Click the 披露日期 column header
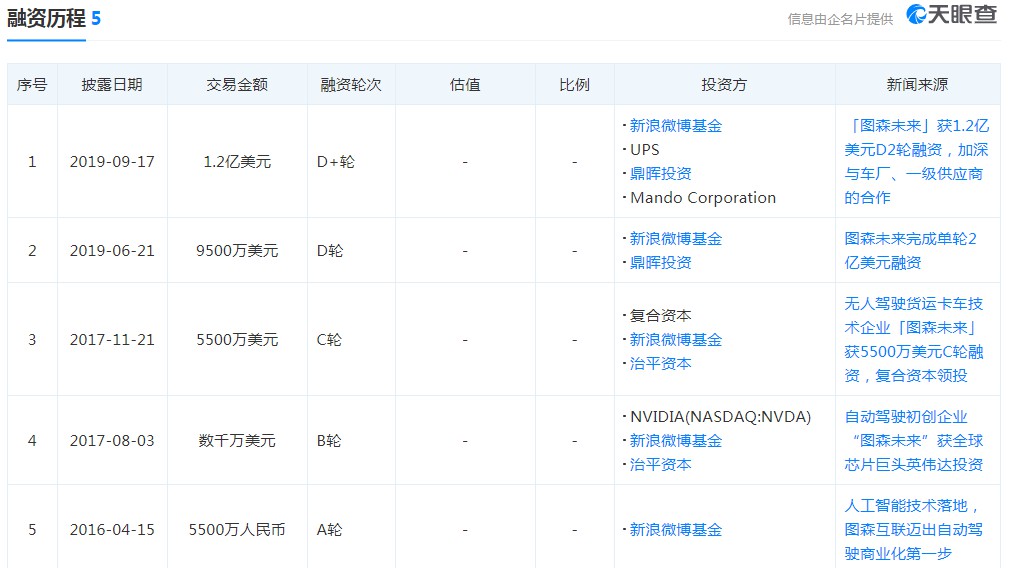 (x=112, y=85)
